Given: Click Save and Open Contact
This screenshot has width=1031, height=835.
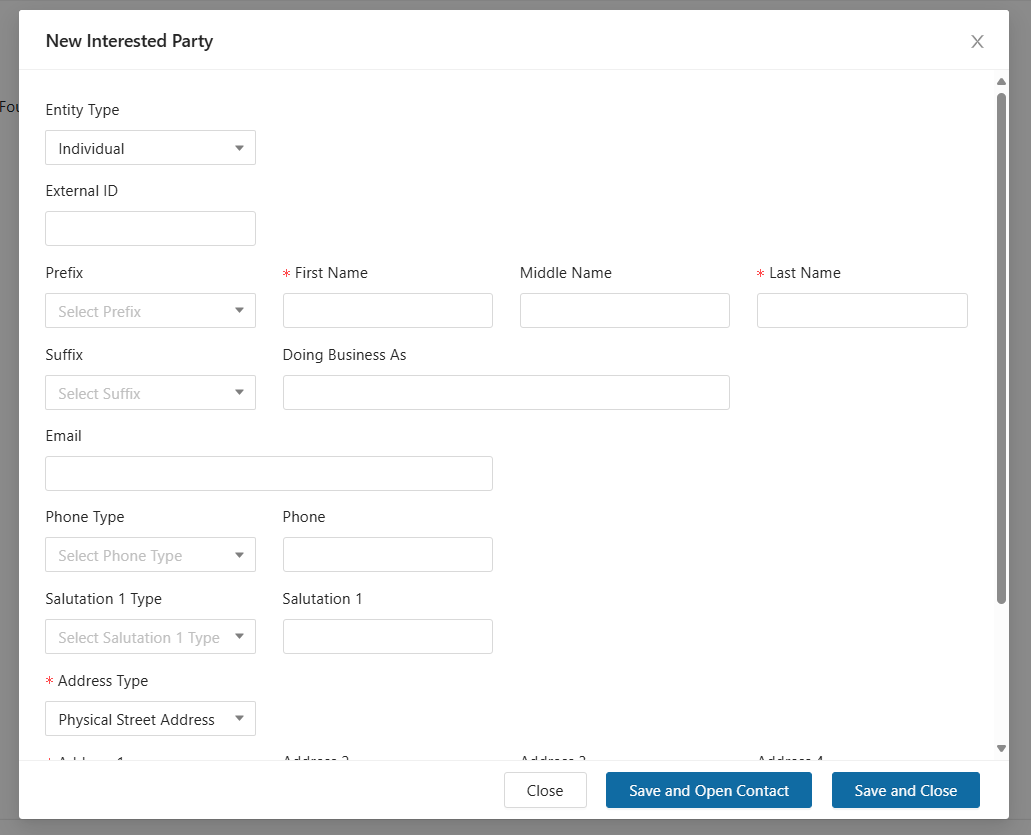Looking at the screenshot, I should point(709,790).
